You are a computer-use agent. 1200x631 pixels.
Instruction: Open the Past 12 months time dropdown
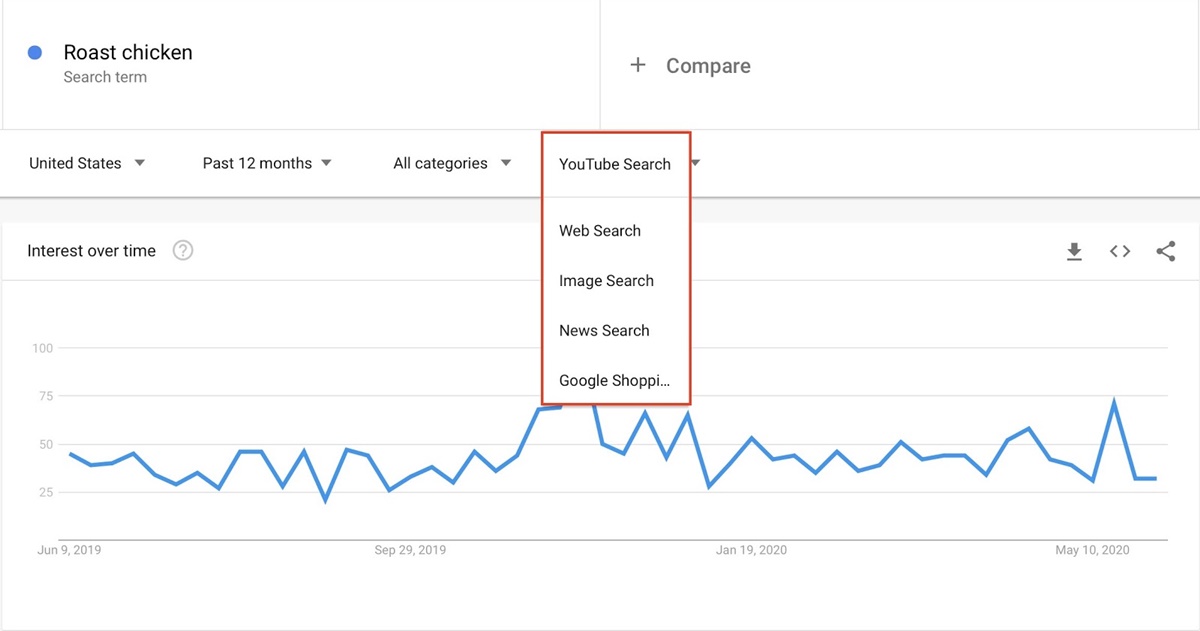pyautogui.click(x=267, y=163)
